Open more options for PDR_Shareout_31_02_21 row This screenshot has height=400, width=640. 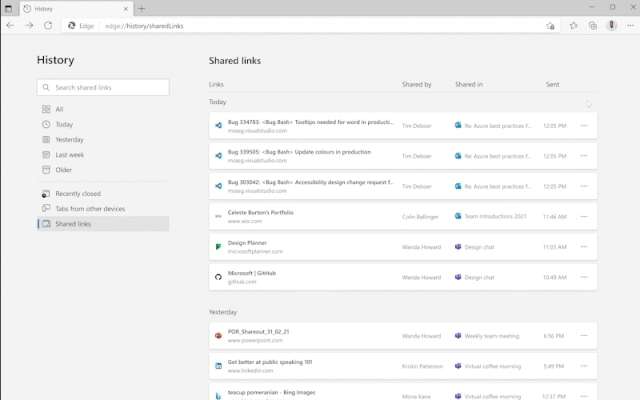coord(584,336)
